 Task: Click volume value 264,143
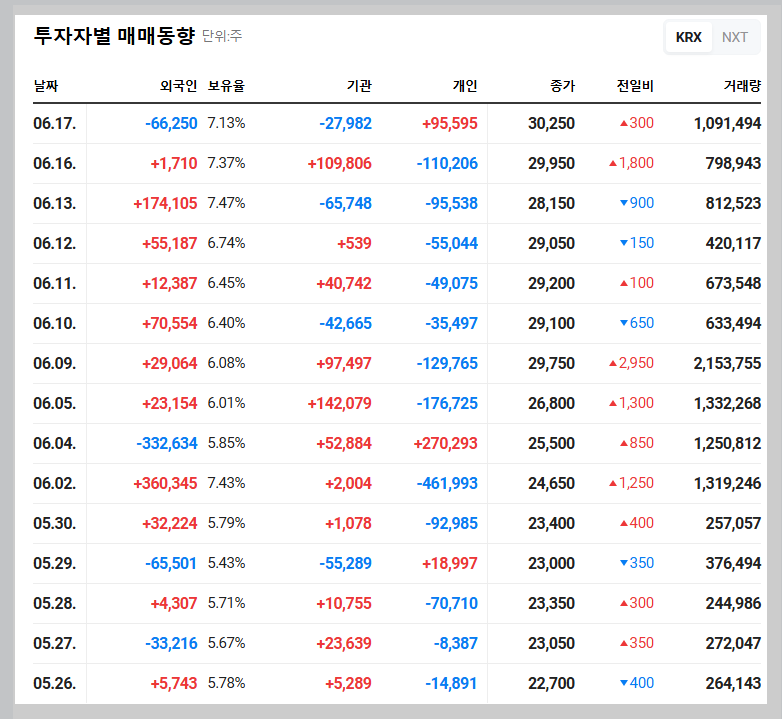pyautogui.click(x=733, y=683)
